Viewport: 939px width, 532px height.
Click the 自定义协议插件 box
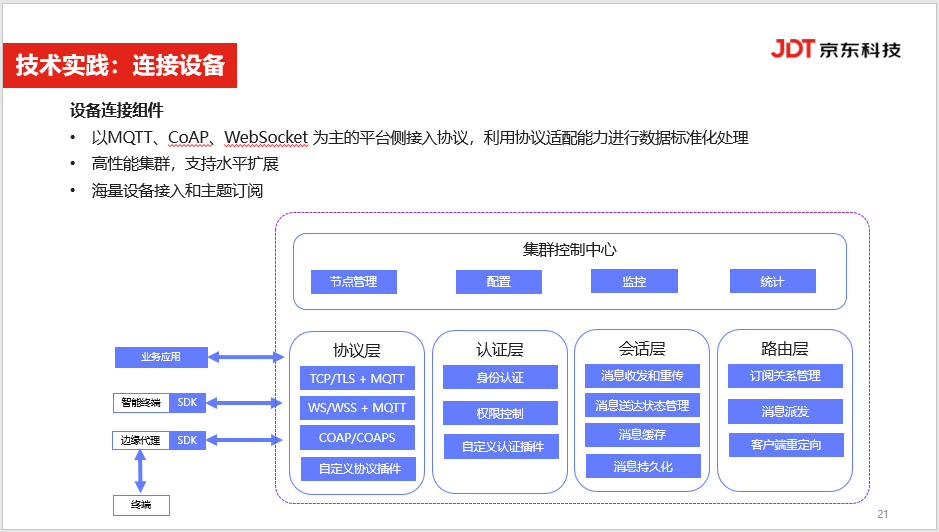click(359, 468)
